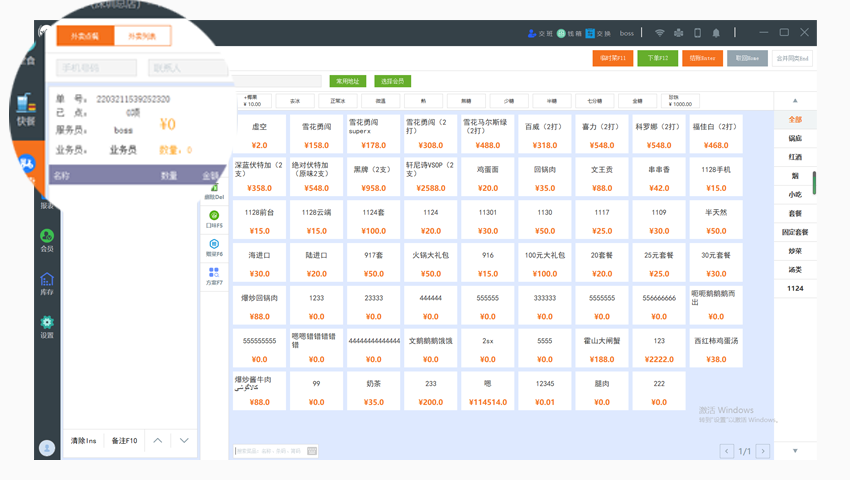Add the 鸡蛋面 ¥20.0 product
The image size is (850, 480).
(x=488, y=177)
